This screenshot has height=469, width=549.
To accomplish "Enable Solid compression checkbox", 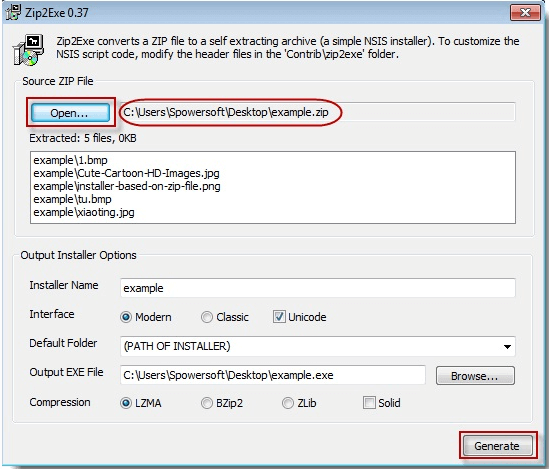I will [x=369, y=402].
